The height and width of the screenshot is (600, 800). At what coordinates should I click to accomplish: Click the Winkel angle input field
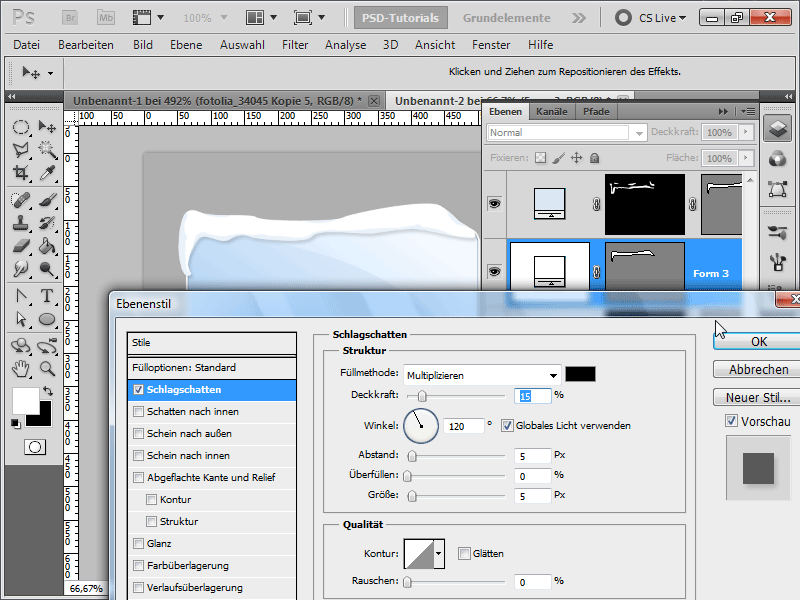pyautogui.click(x=463, y=426)
